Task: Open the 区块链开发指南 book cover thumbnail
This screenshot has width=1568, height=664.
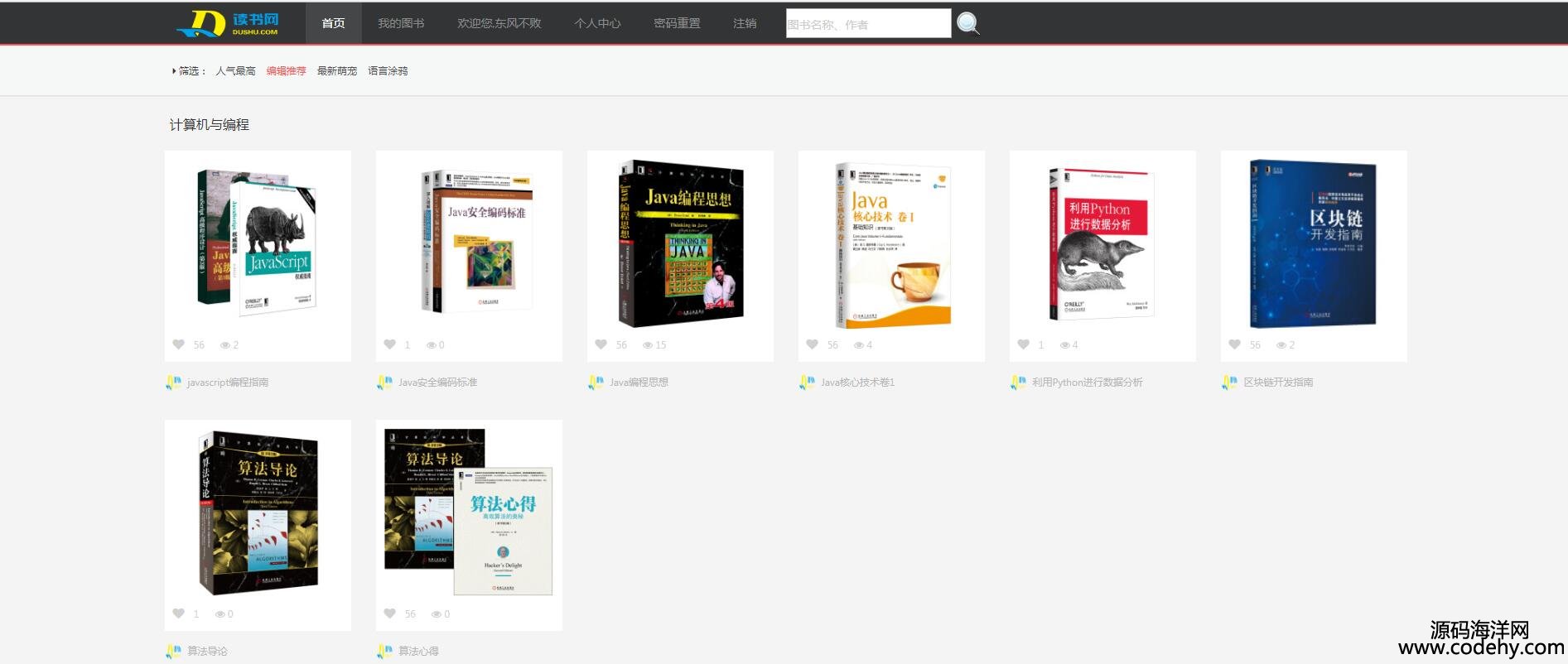Action: pos(1313,244)
